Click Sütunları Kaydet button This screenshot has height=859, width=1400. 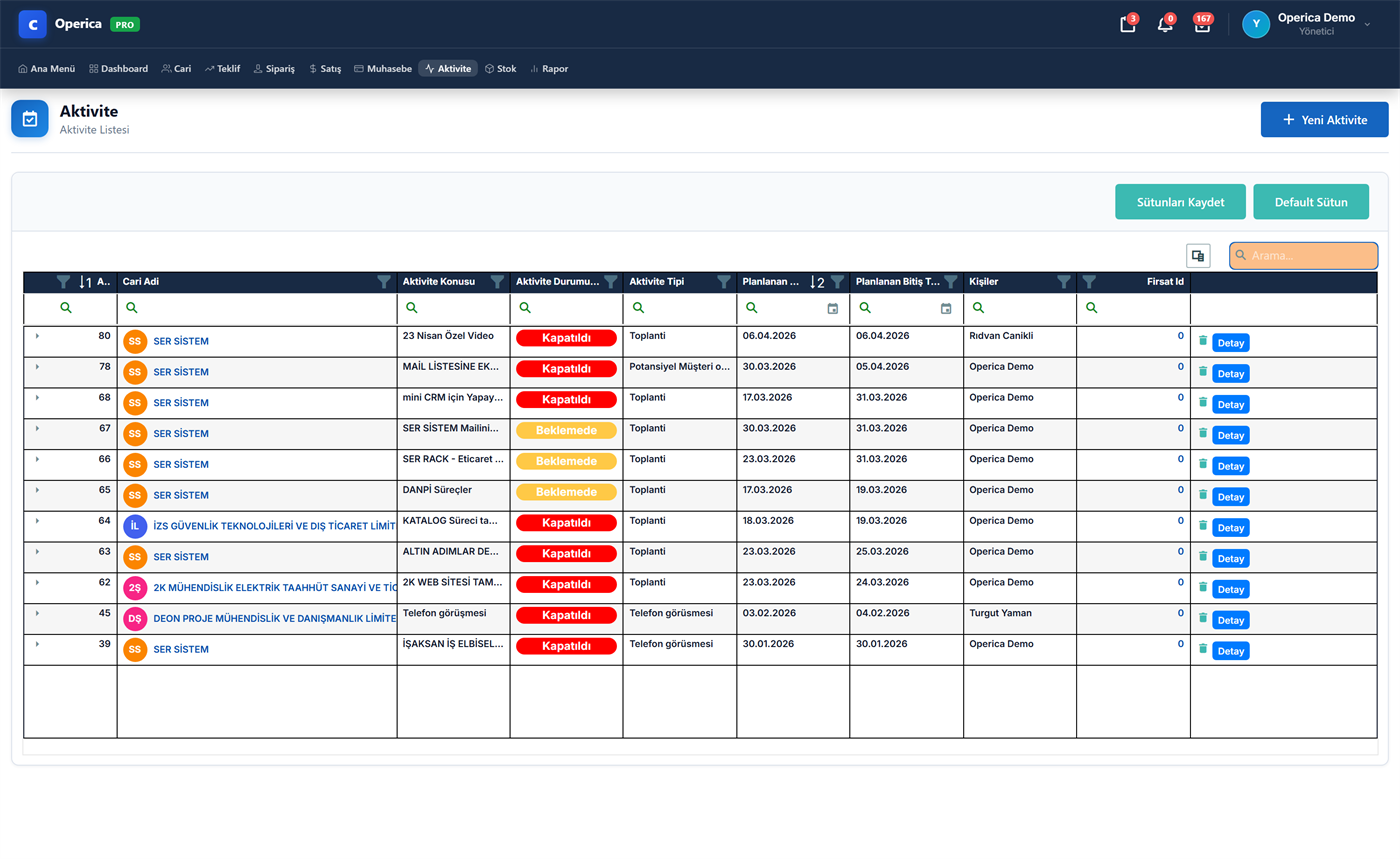pyautogui.click(x=1180, y=202)
